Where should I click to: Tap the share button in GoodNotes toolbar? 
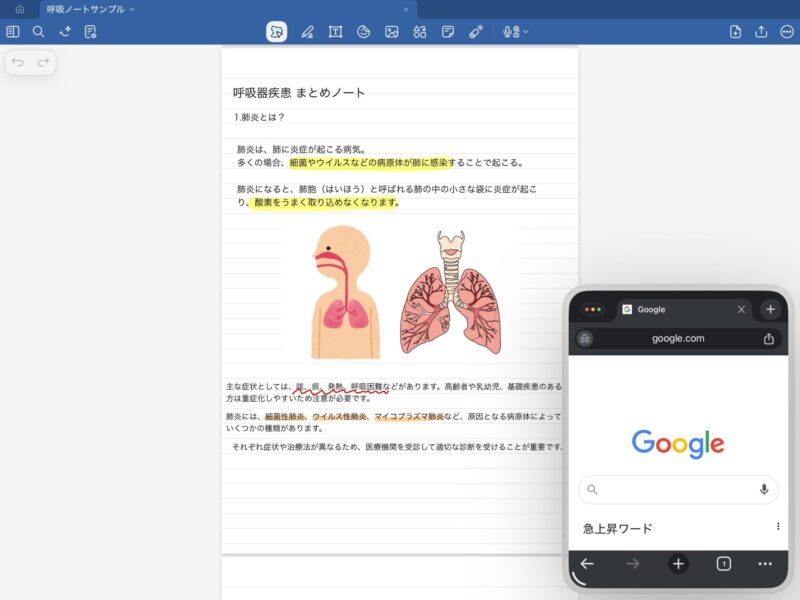(761, 32)
